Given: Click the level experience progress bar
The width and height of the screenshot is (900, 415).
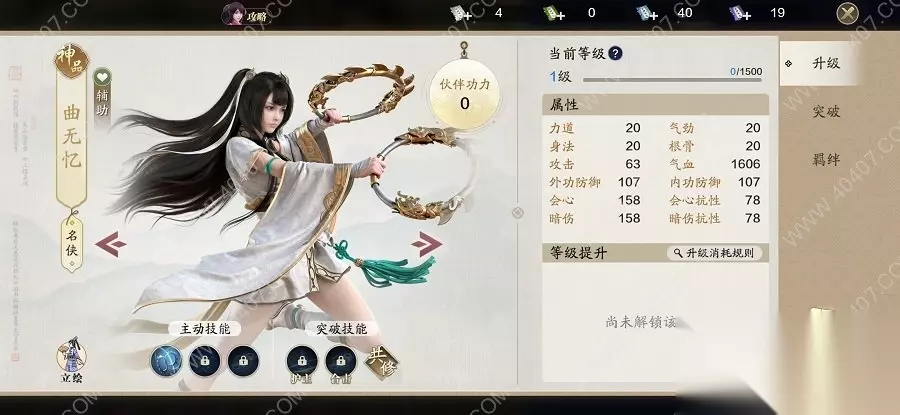Looking at the screenshot, I should point(672,80).
